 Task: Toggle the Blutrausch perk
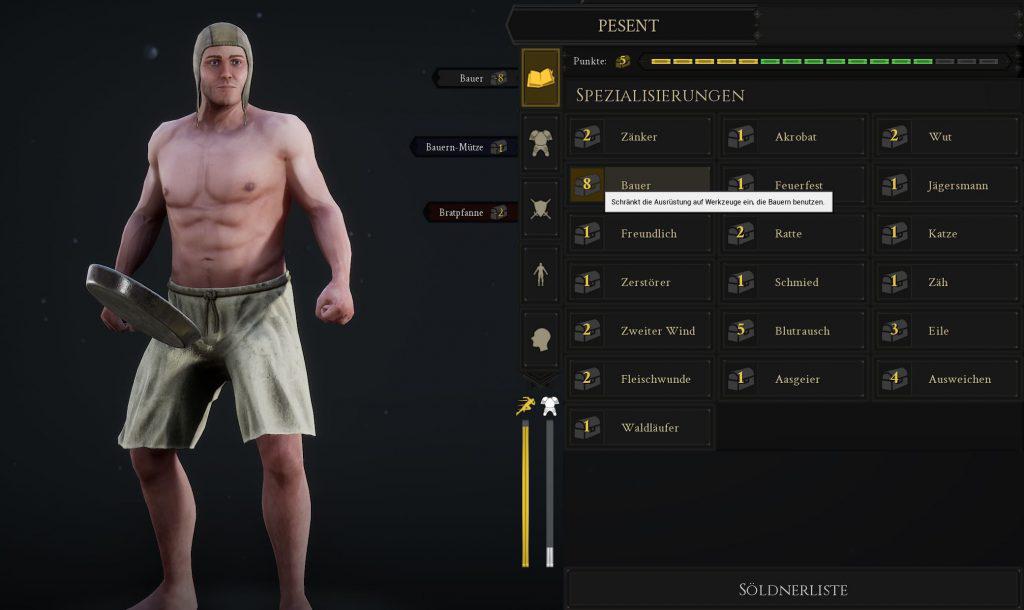coord(794,330)
